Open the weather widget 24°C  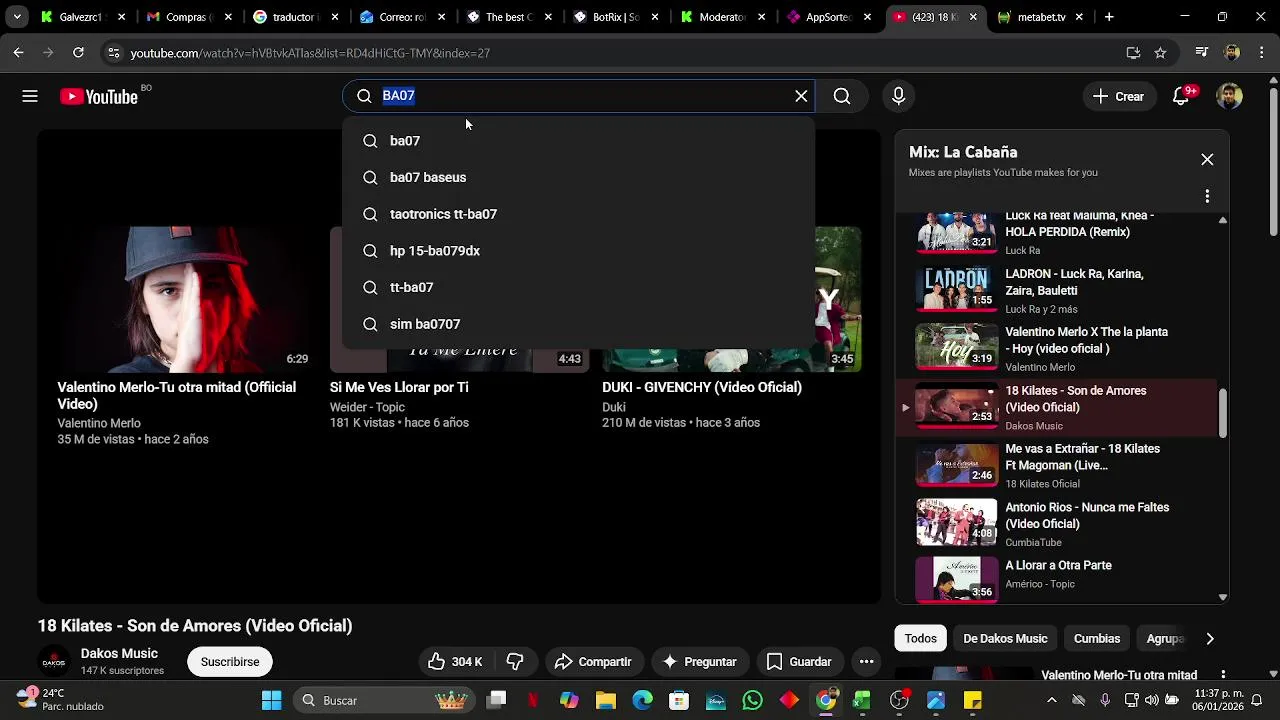pos(60,700)
